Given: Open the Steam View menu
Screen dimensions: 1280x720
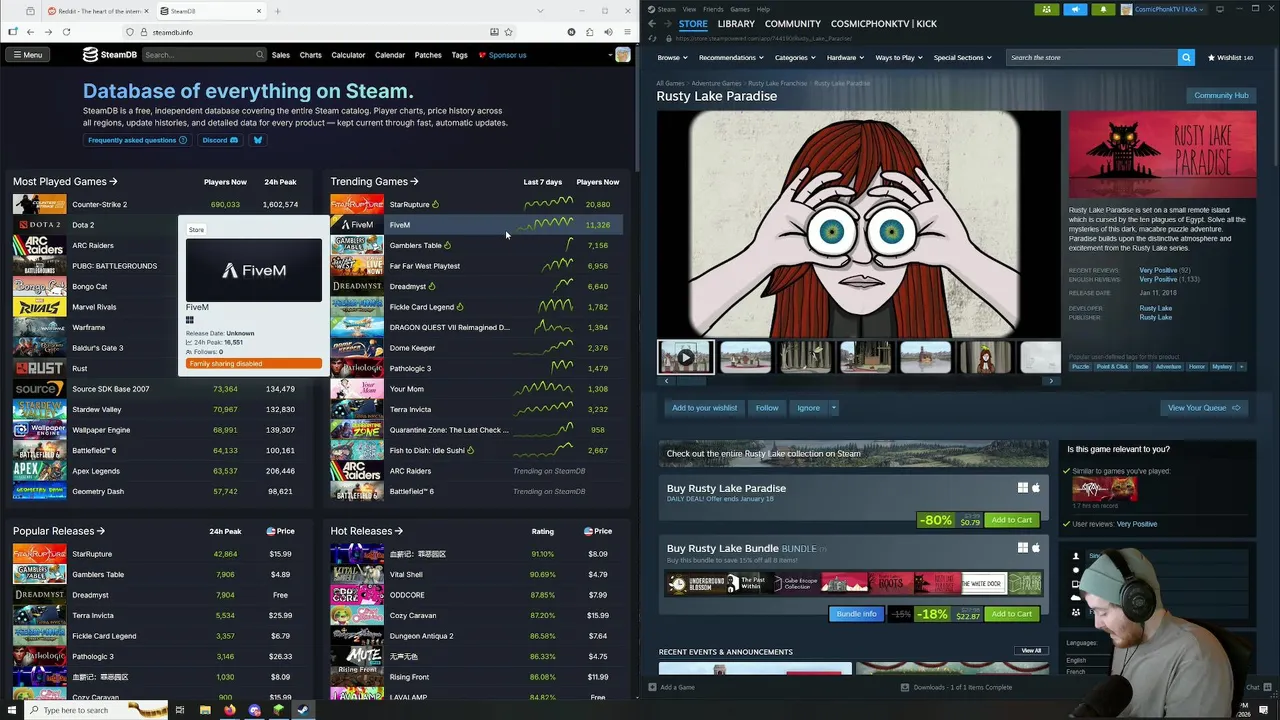Looking at the screenshot, I should point(689,9).
